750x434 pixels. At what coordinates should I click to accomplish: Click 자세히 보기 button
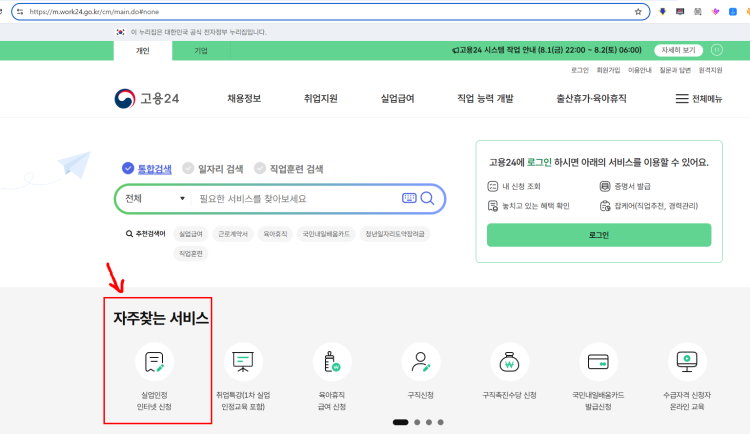(x=678, y=50)
